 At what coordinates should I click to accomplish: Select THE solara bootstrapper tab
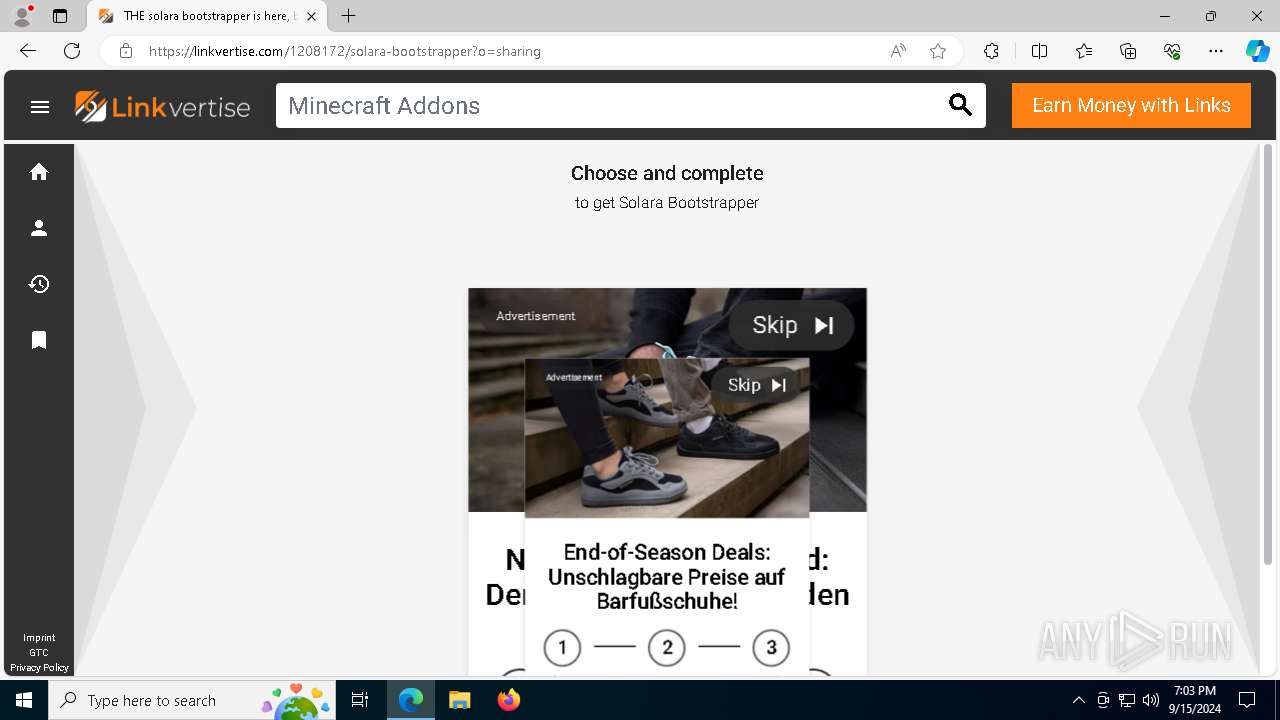tap(208, 16)
